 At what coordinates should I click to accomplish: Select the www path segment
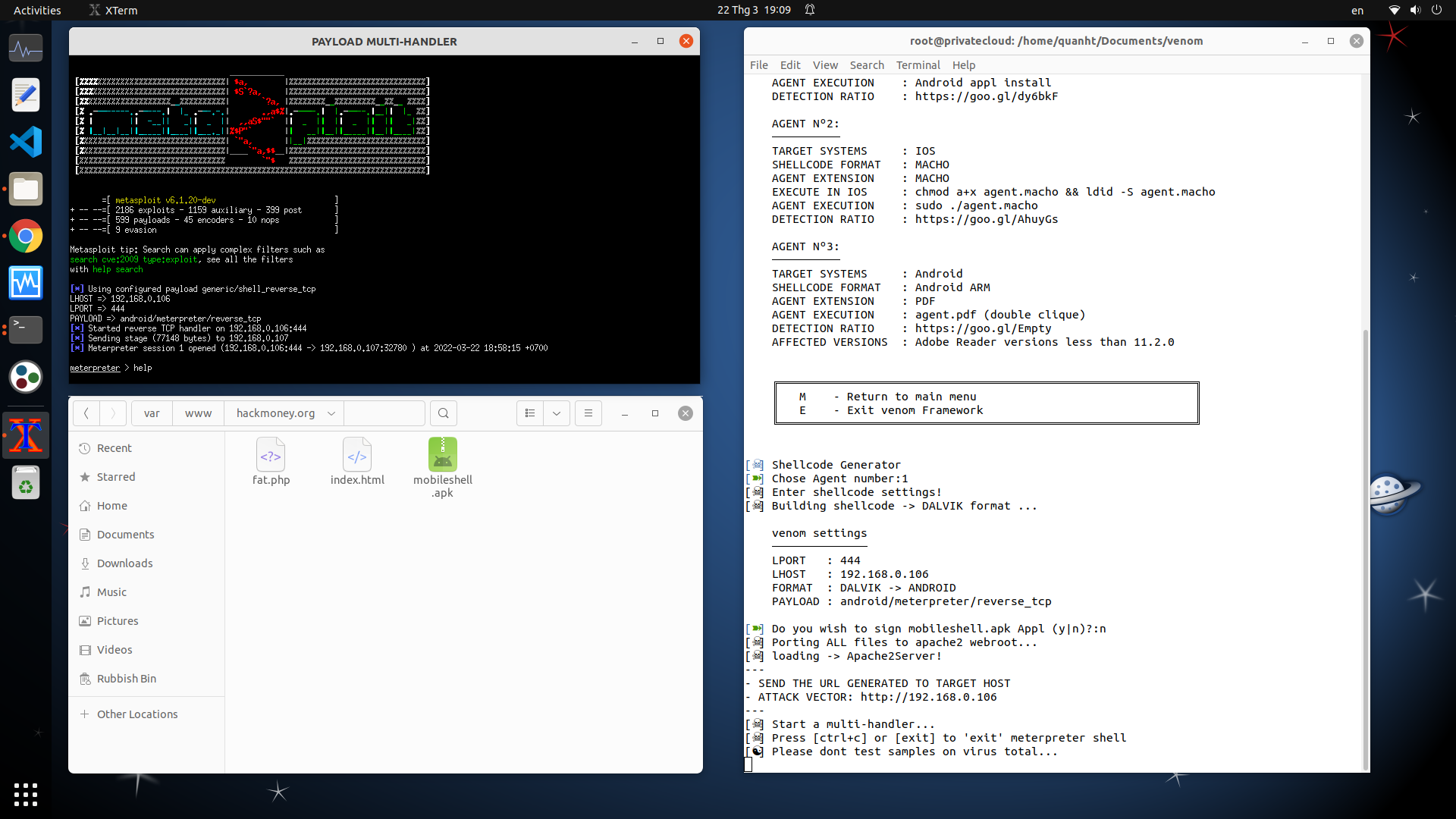pyautogui.click(x=198, y=413)
